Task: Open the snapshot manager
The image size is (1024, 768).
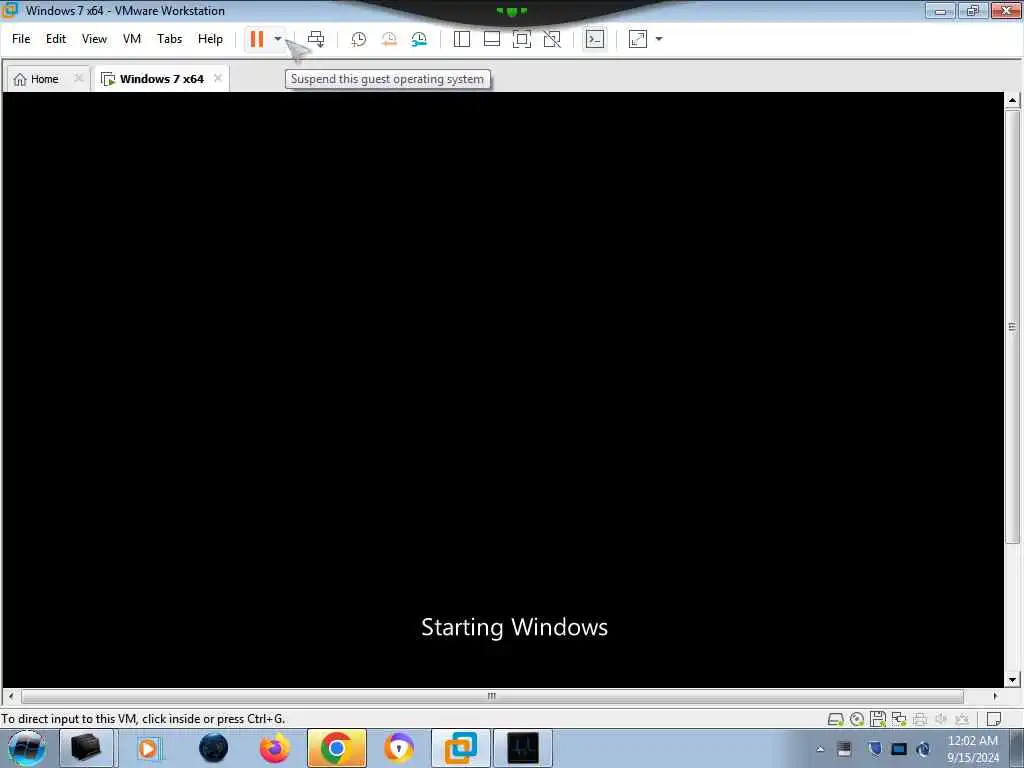Action: pyautogui.click(x=419, y=39)
